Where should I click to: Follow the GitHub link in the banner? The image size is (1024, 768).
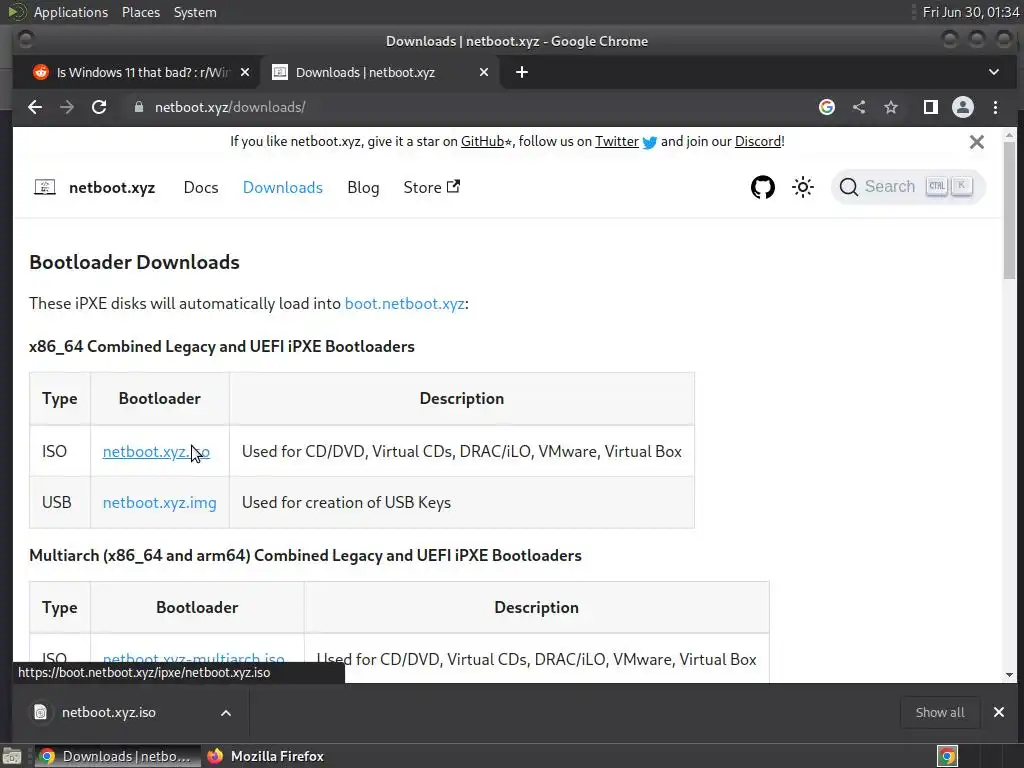tap(483, 142)
